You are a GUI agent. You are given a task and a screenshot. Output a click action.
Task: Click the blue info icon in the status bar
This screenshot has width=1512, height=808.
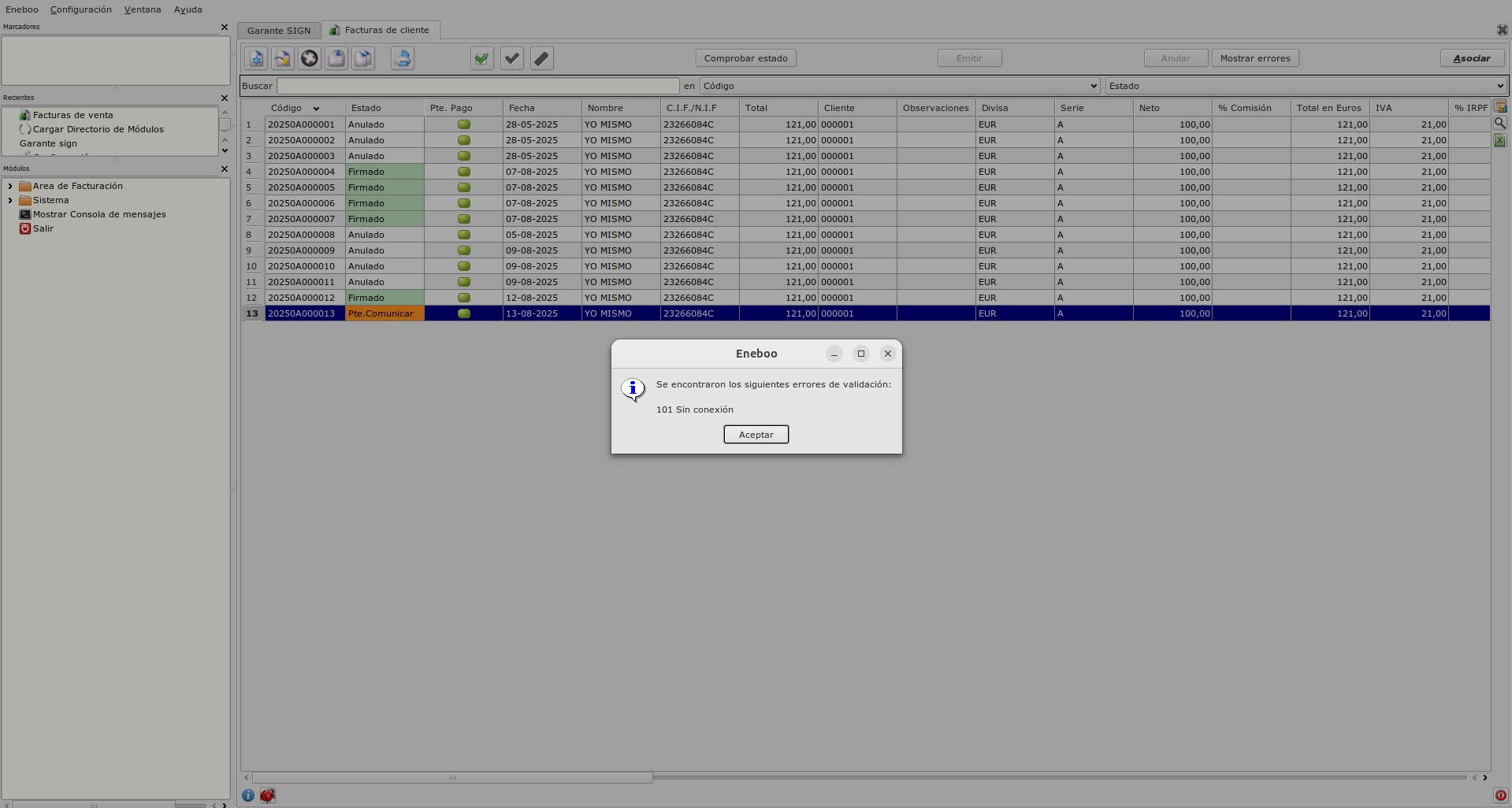click(248, 795)
